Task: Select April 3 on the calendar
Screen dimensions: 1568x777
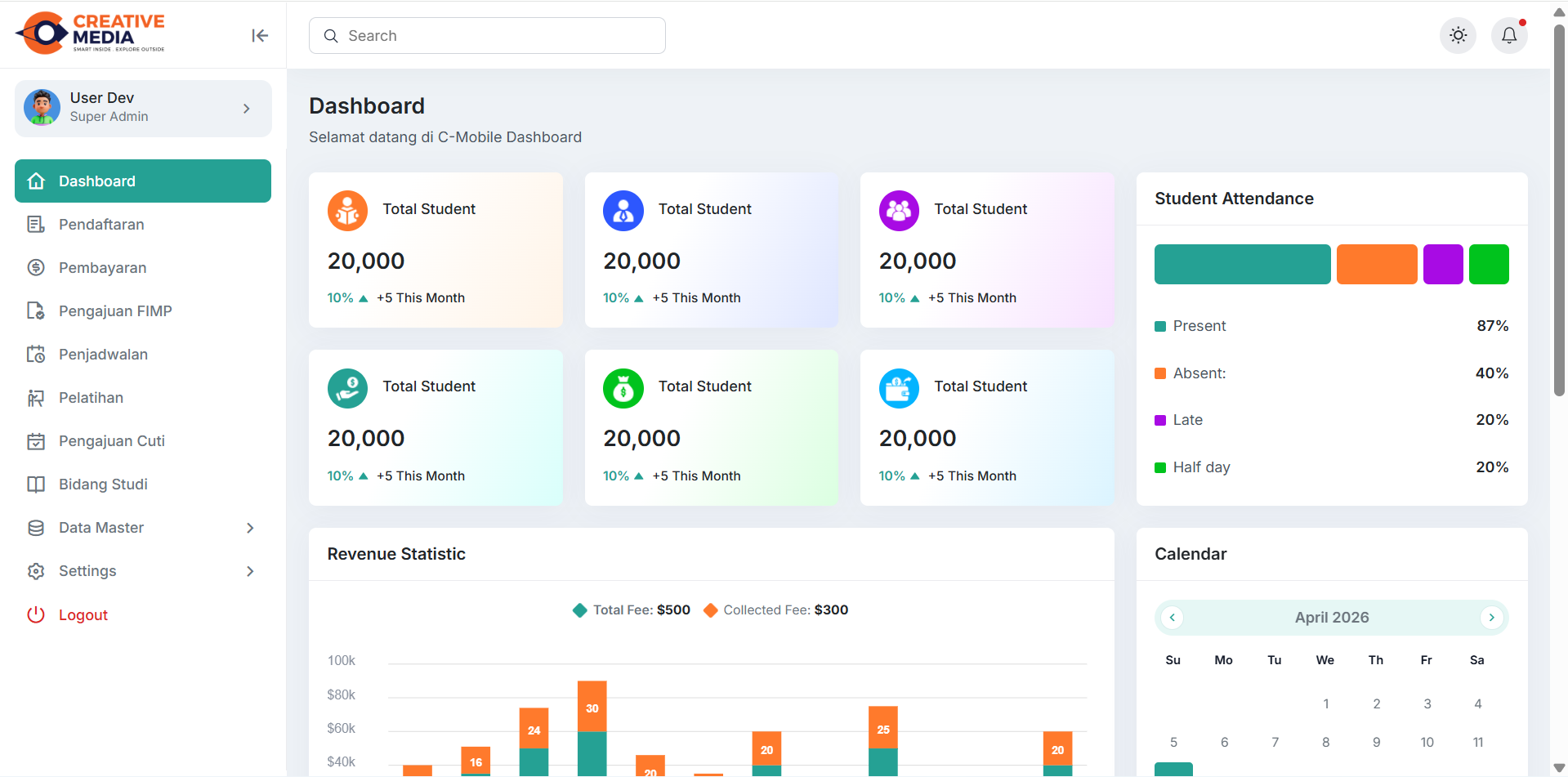Action: point(1427,703)
